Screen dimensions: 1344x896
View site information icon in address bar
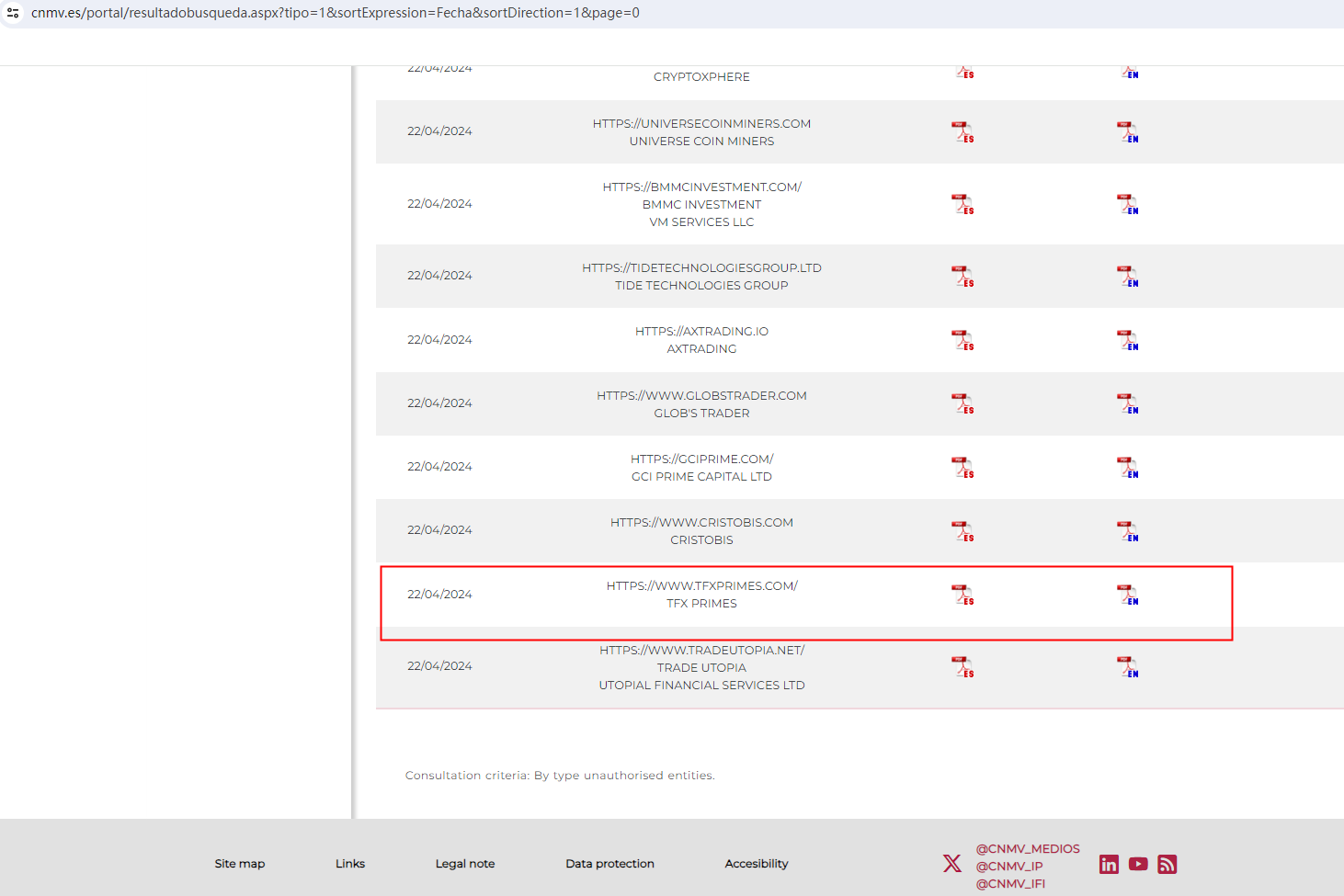(13, 13)
